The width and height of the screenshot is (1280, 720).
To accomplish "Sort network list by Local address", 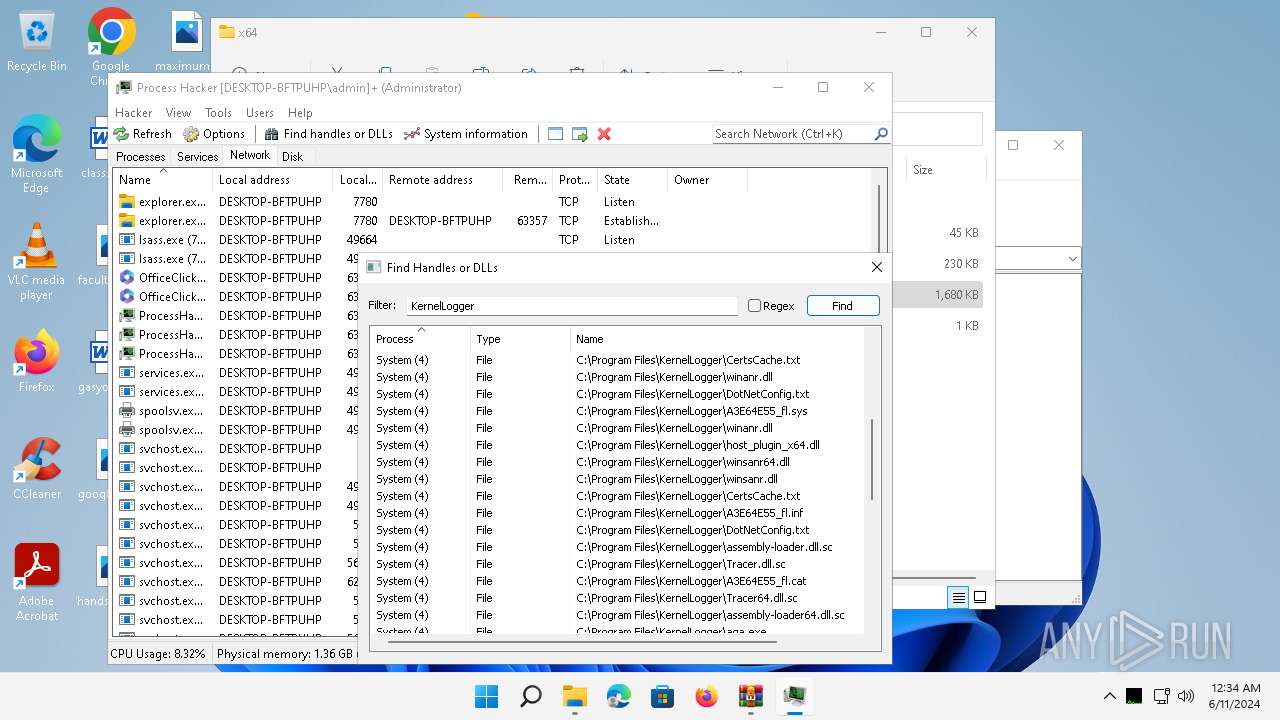I will coord(273,180).
